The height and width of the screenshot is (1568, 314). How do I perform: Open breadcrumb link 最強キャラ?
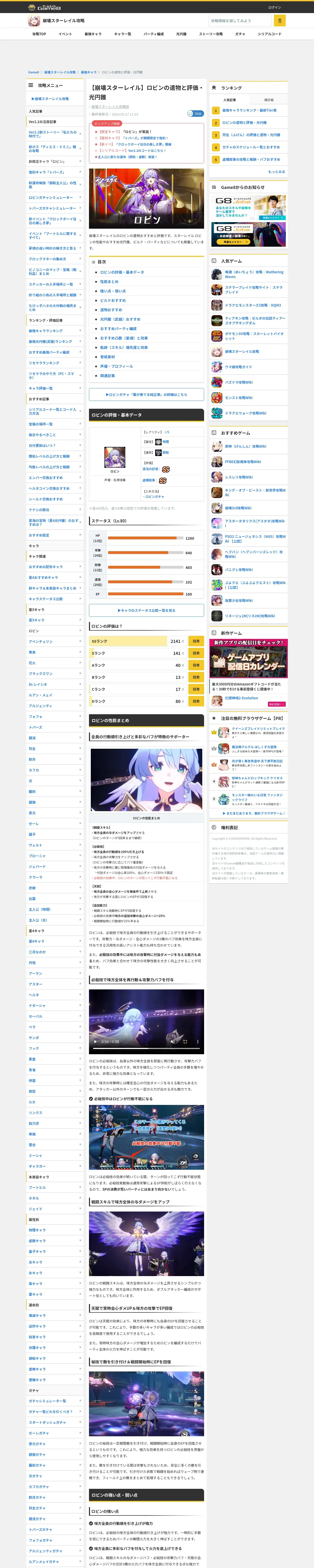click(88, 72)
